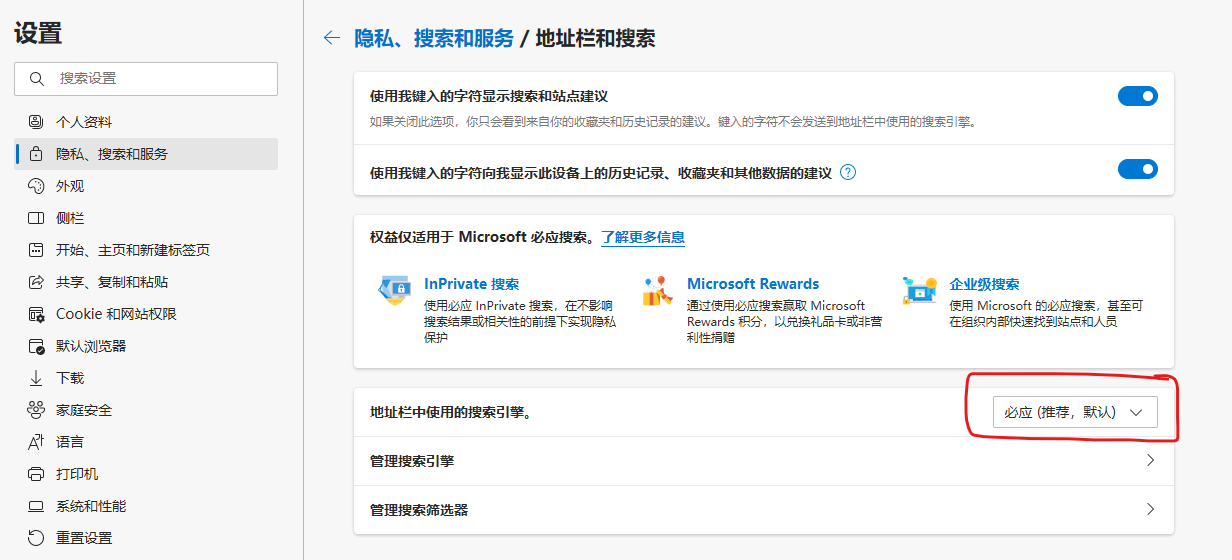The image size is (1232, 560).
Task: Open 外观 settings section
Action: coord(147,186)
